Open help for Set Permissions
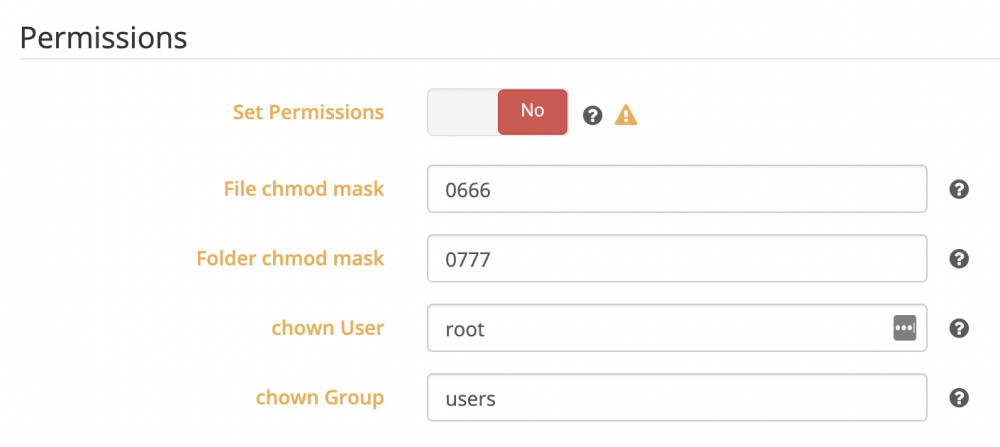Image resolution: width=1000 pixels, height=447 pixels. [592, 115]
